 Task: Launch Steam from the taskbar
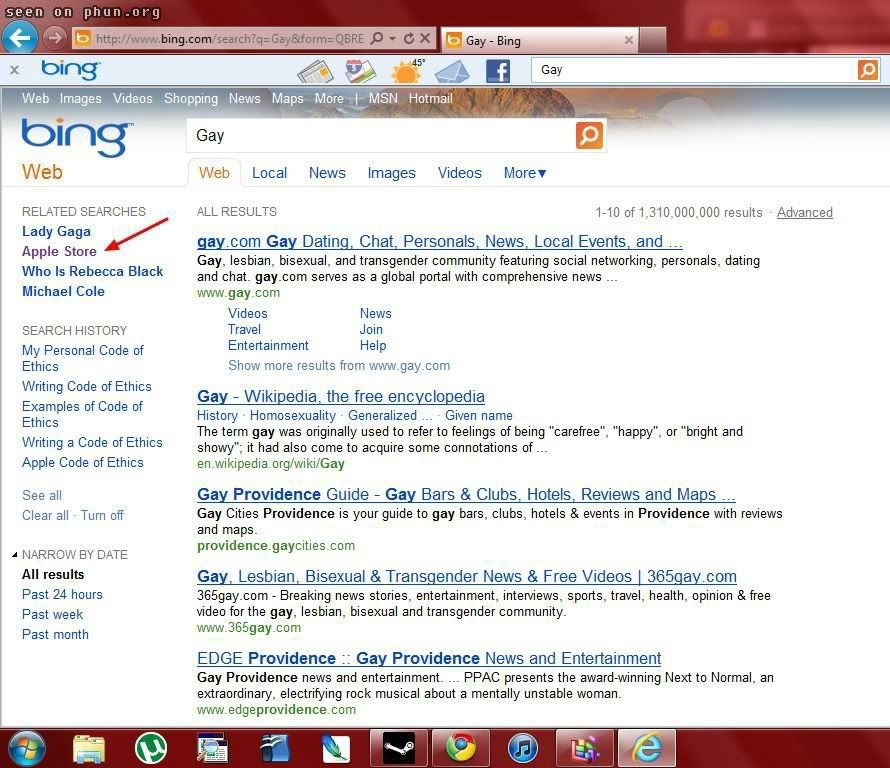[398, 748]
